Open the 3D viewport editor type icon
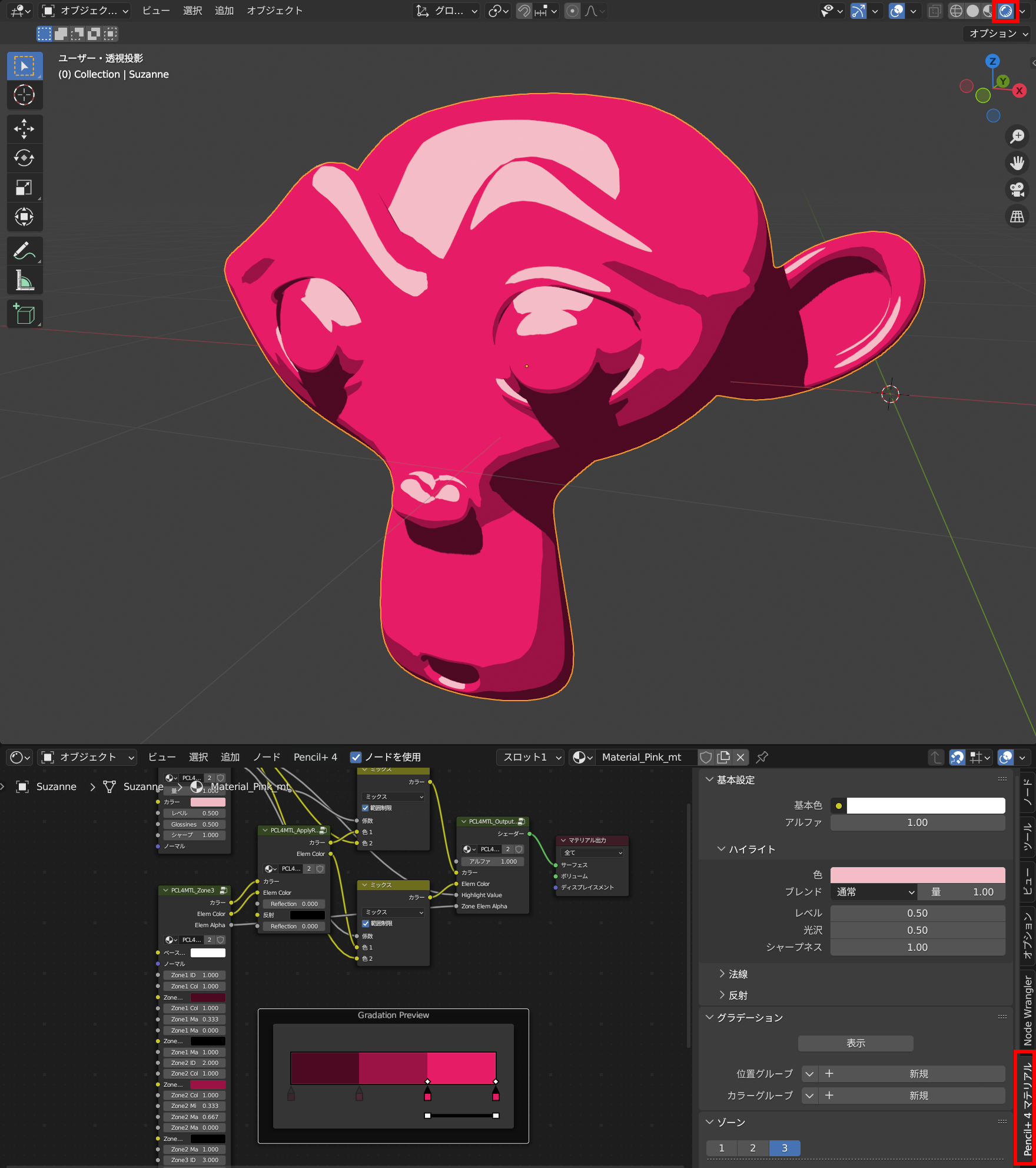This screenshot has width=1036, height=1168. (21, 11)
